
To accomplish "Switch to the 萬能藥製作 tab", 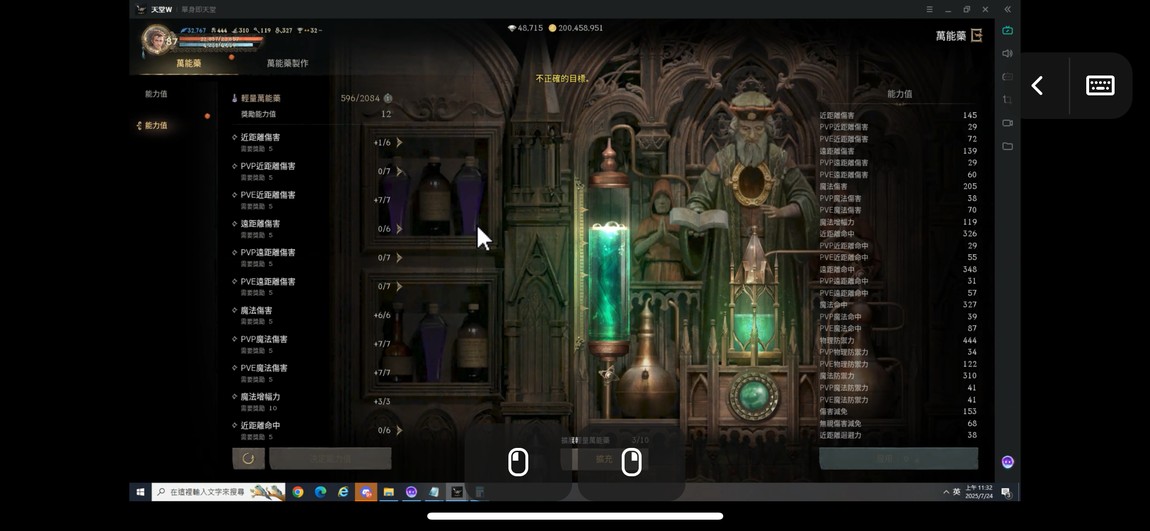I will click(288, 63).
